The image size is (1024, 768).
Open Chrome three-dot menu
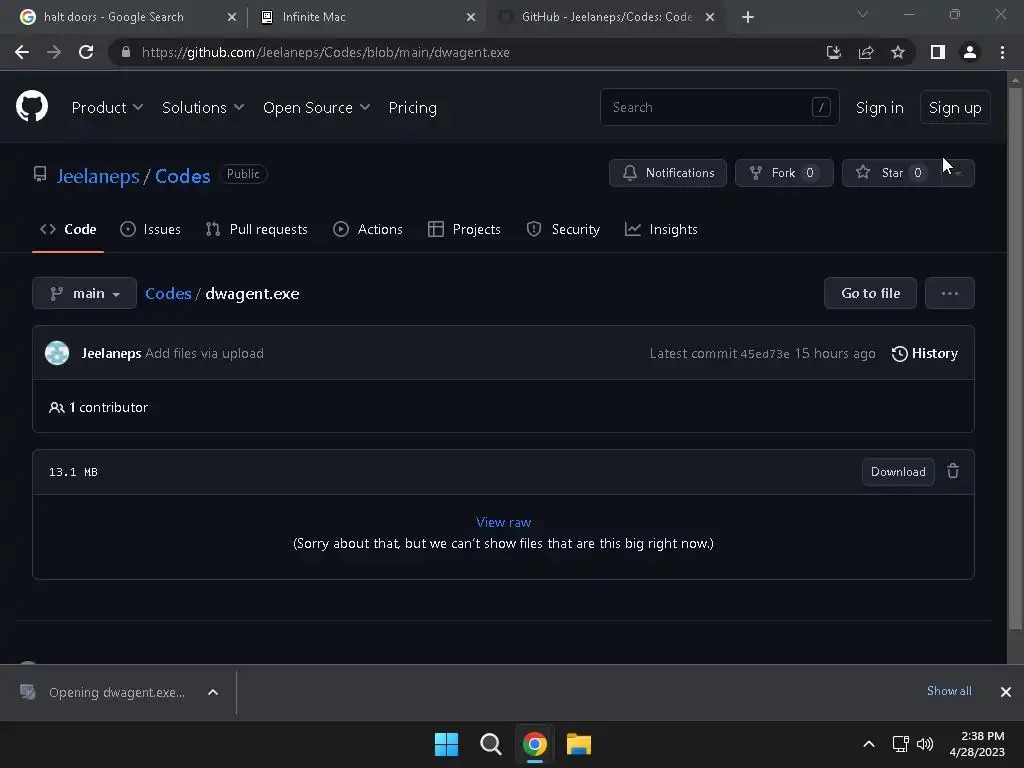pos(1002,52)
